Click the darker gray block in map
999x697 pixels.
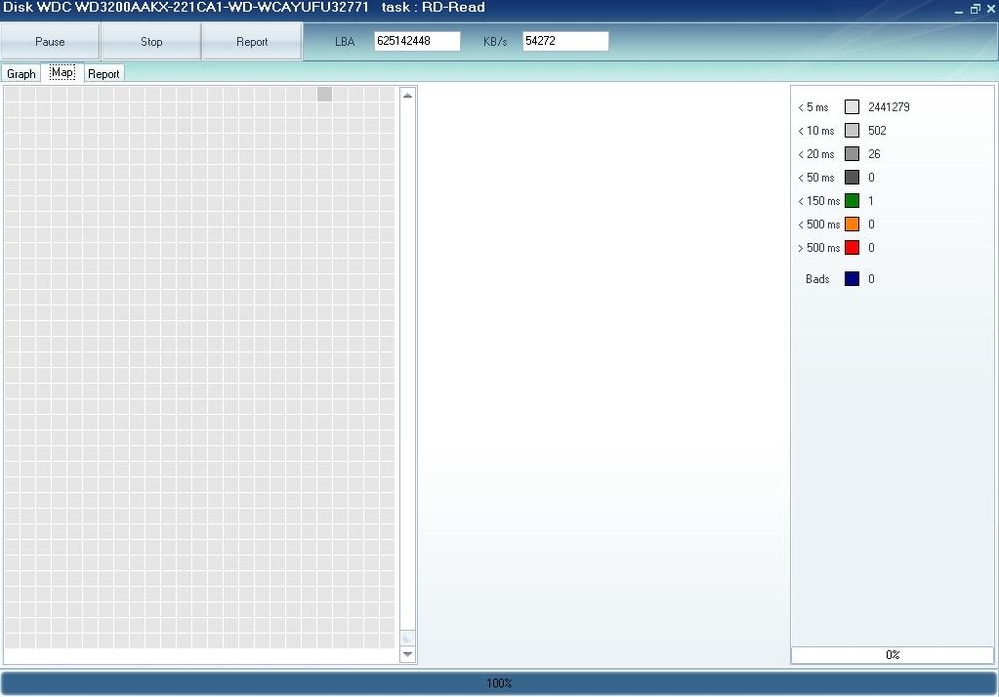pos(324,94)
